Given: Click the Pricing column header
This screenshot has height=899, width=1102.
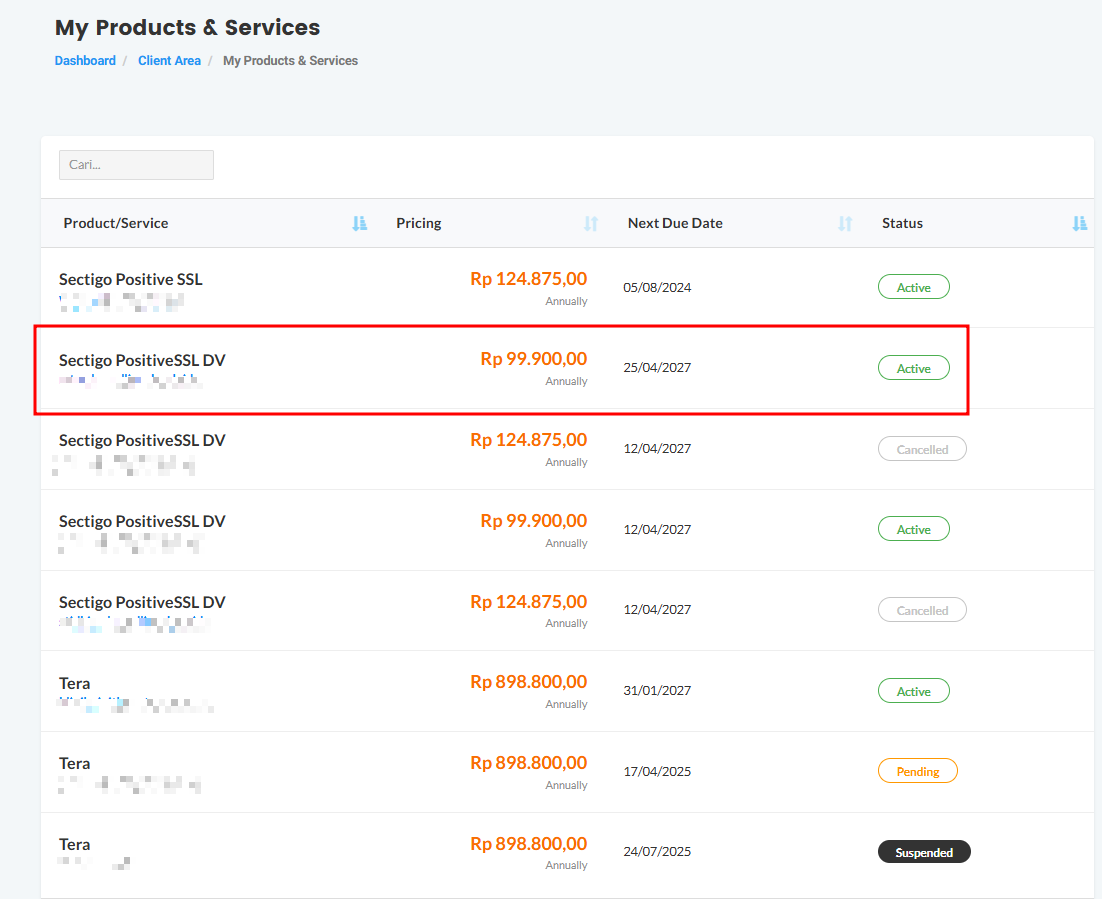Looking at the screenshot, I should (419, 224).
